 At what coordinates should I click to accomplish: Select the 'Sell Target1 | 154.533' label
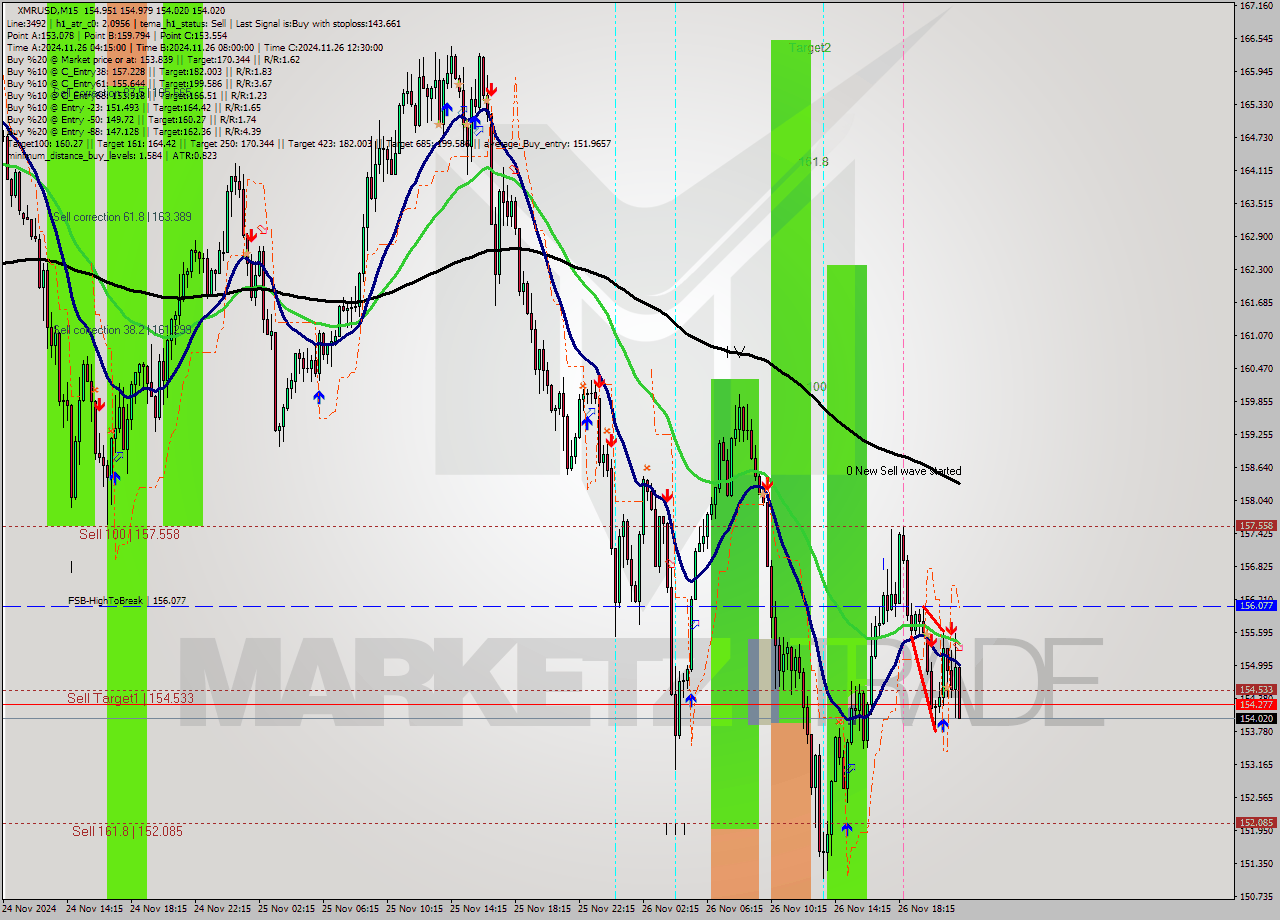coord(131,698)
